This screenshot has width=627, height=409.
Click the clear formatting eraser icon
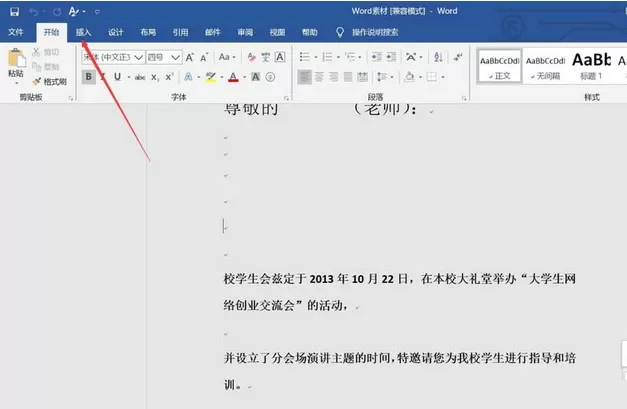(251, 57)
